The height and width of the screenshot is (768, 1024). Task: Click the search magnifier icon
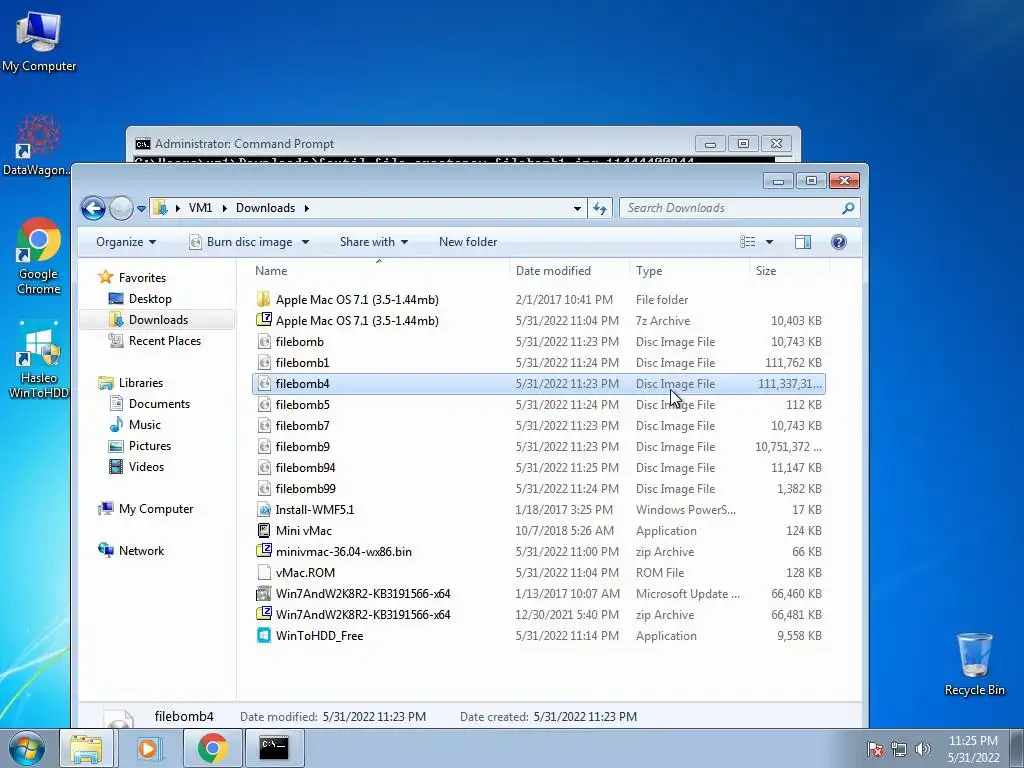pyautogui.click(x=848, y=208)
